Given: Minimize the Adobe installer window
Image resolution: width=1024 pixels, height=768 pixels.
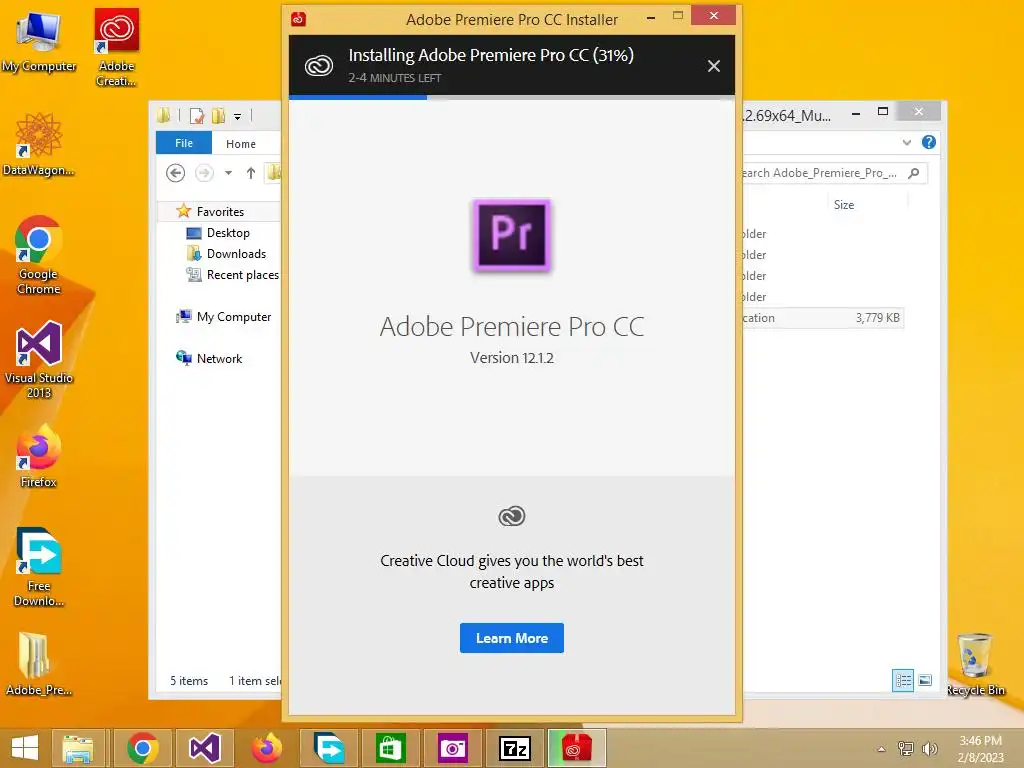Looking at the screenshot, I should coord(650,18).
